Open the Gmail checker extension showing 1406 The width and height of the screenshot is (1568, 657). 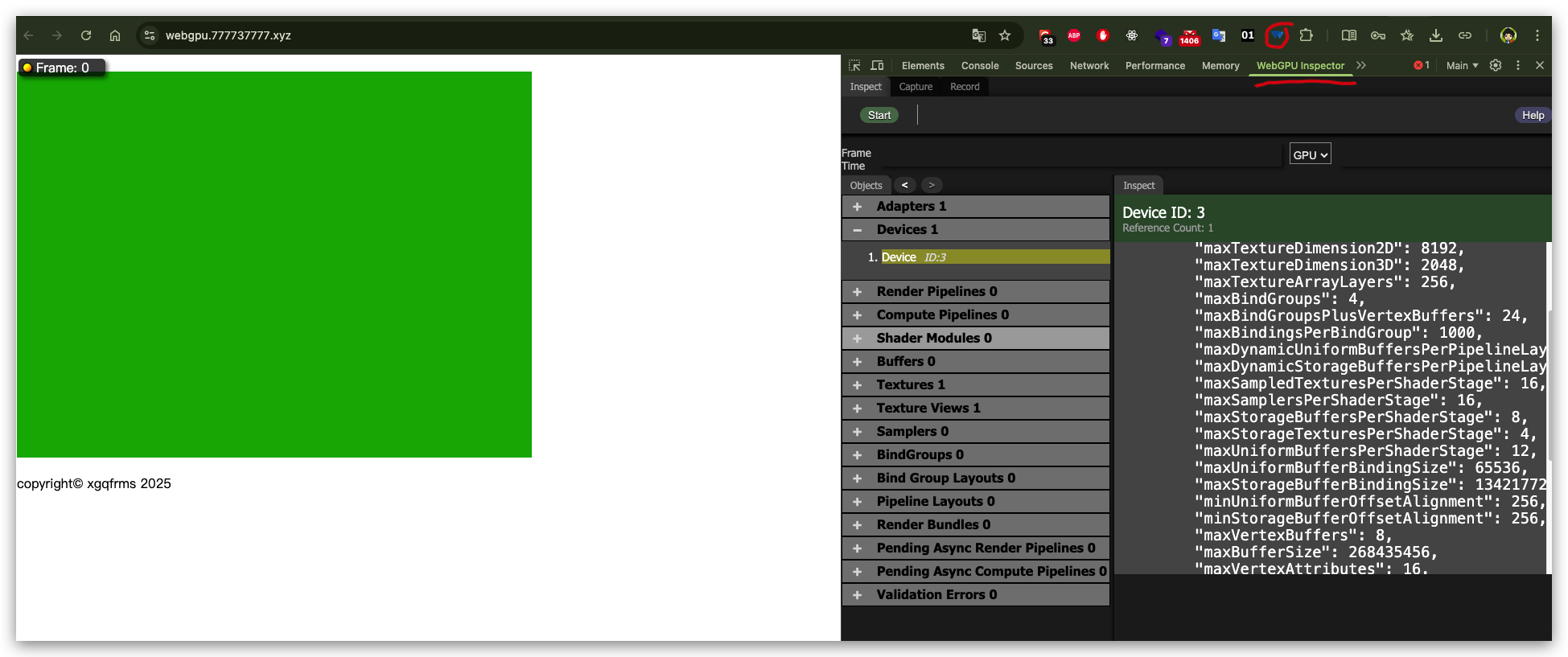pos(1190,36)
